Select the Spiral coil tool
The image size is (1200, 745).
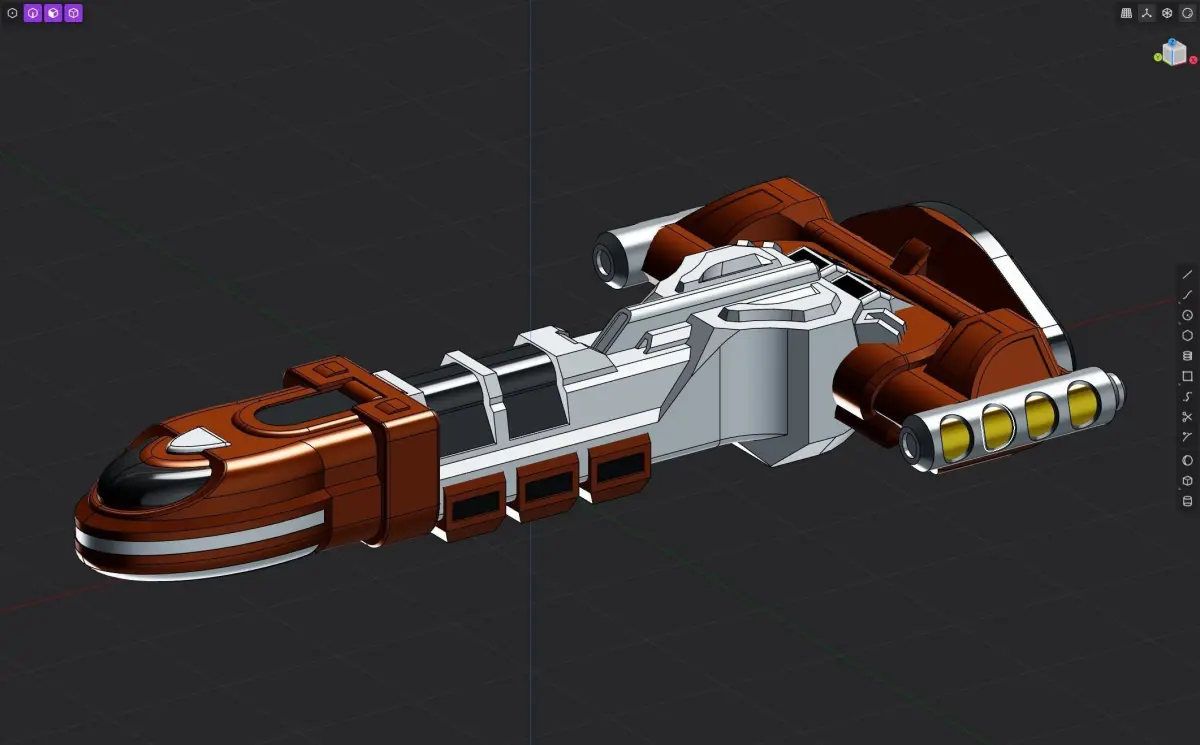(x=1187, y=355)
